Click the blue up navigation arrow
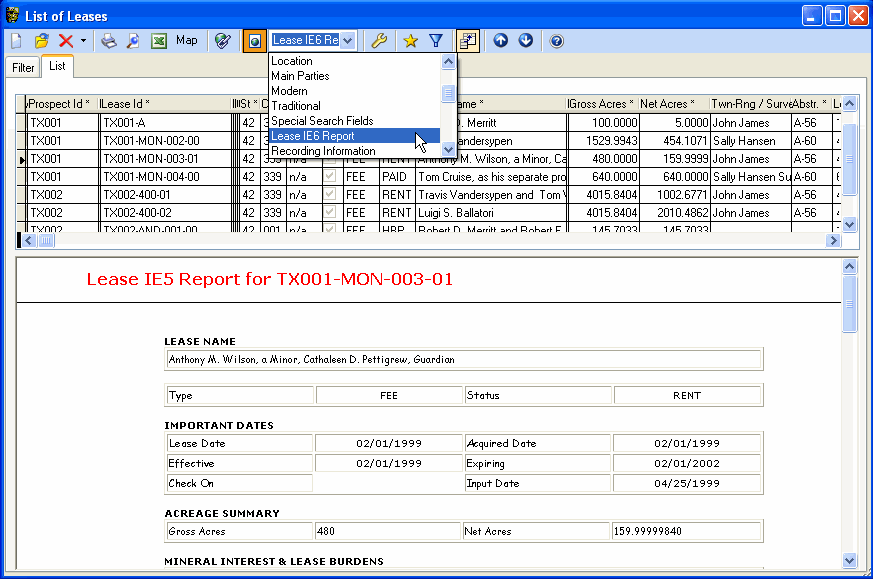This screenshot has height=579, width=873. (500, 41)
